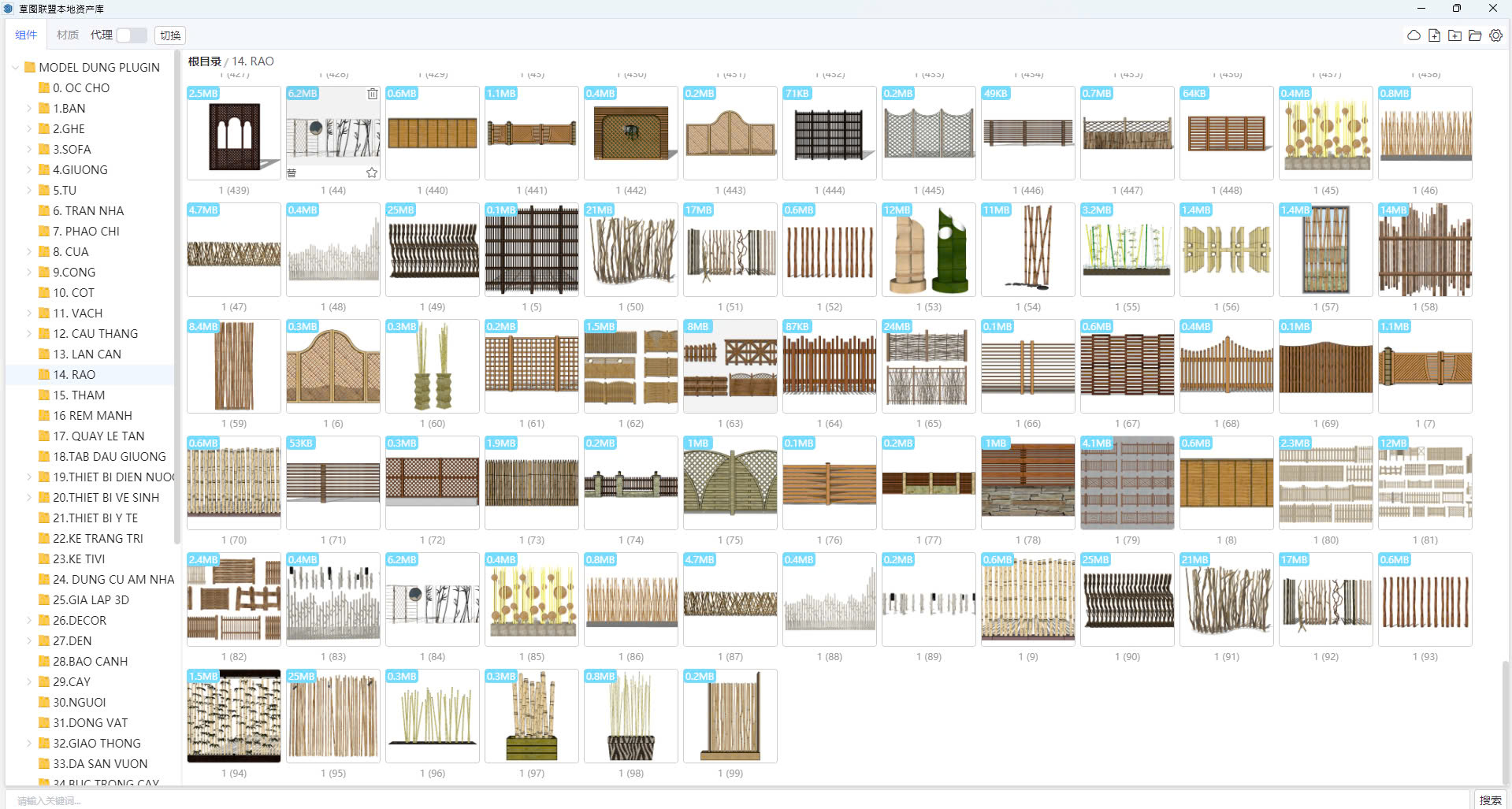Open the cloud library icon

point(1414,35)
